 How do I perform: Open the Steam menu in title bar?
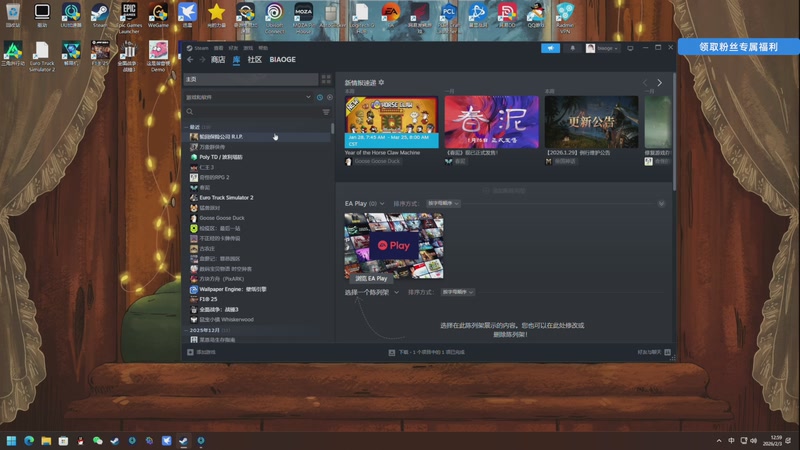(198, 48)
